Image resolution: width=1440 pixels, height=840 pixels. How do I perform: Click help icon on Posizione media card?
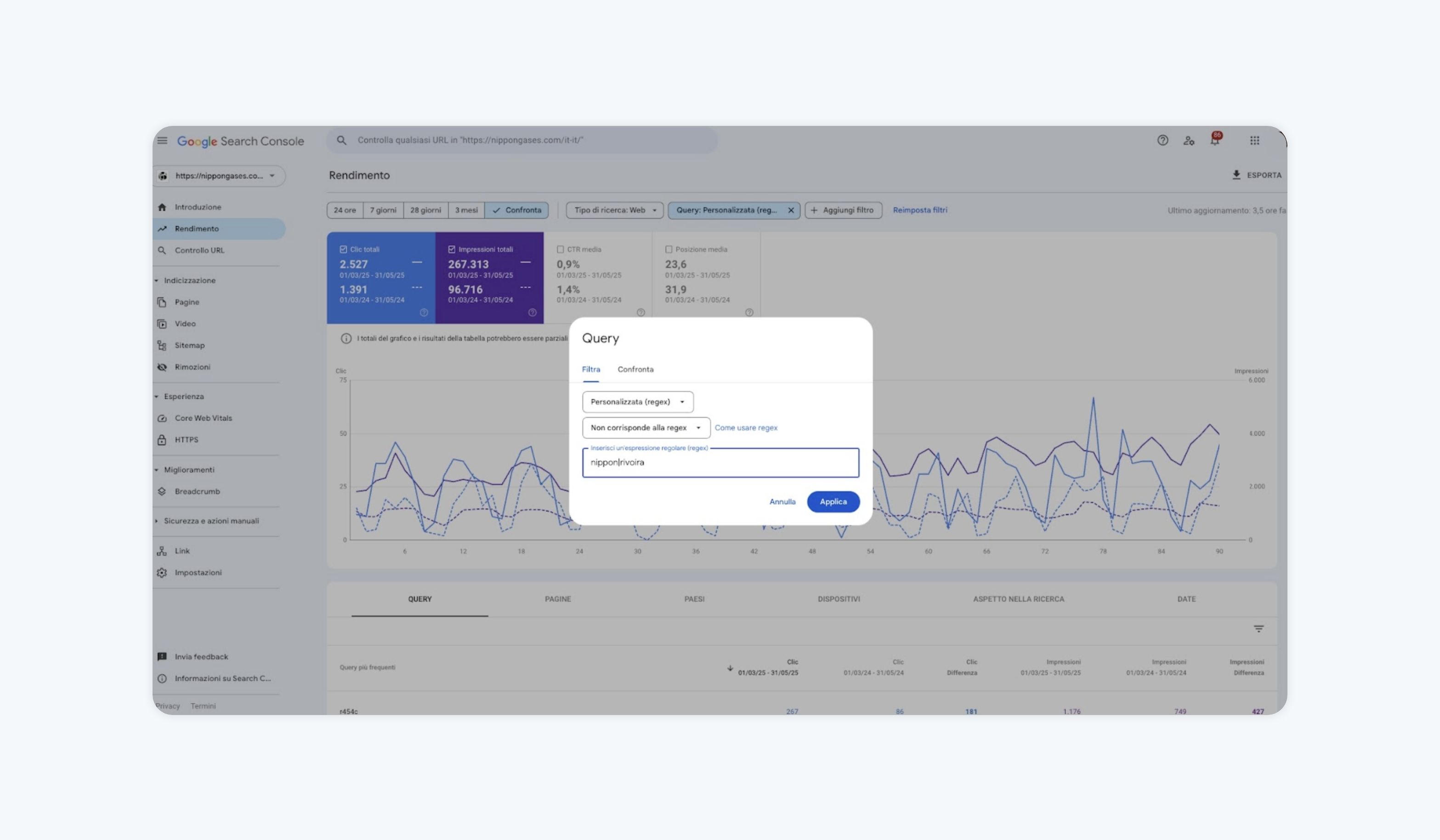(x=749, y=312)
